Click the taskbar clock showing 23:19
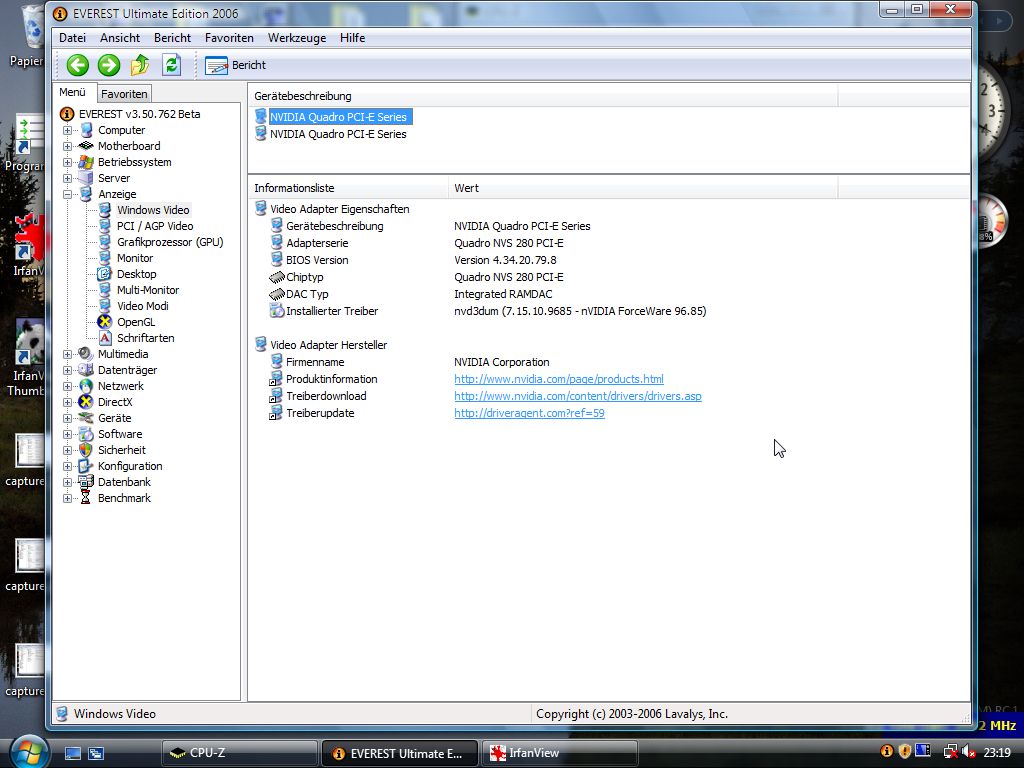This screenshot has height=768, width=1024. click(x=997, y=752)
